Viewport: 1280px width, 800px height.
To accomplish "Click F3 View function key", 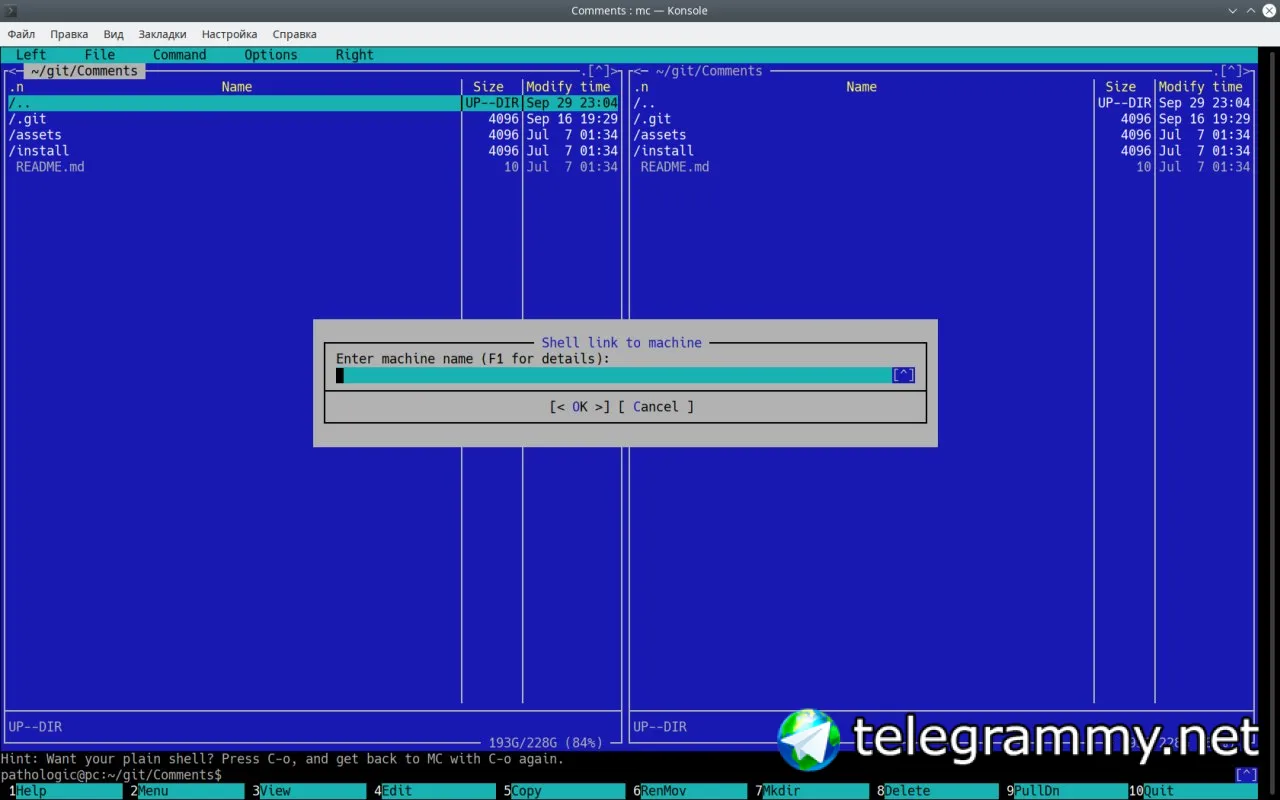I will click(x=309, y=791).
